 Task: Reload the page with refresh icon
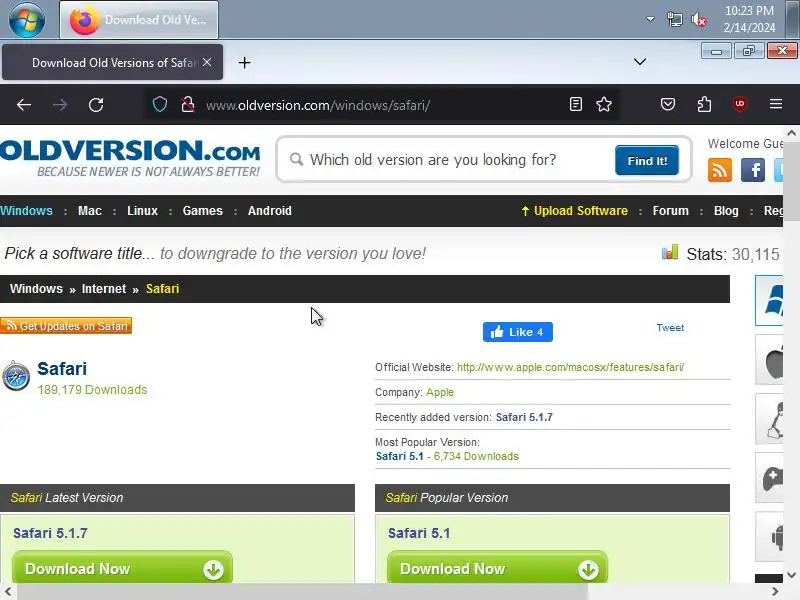(x=96, y=105)
